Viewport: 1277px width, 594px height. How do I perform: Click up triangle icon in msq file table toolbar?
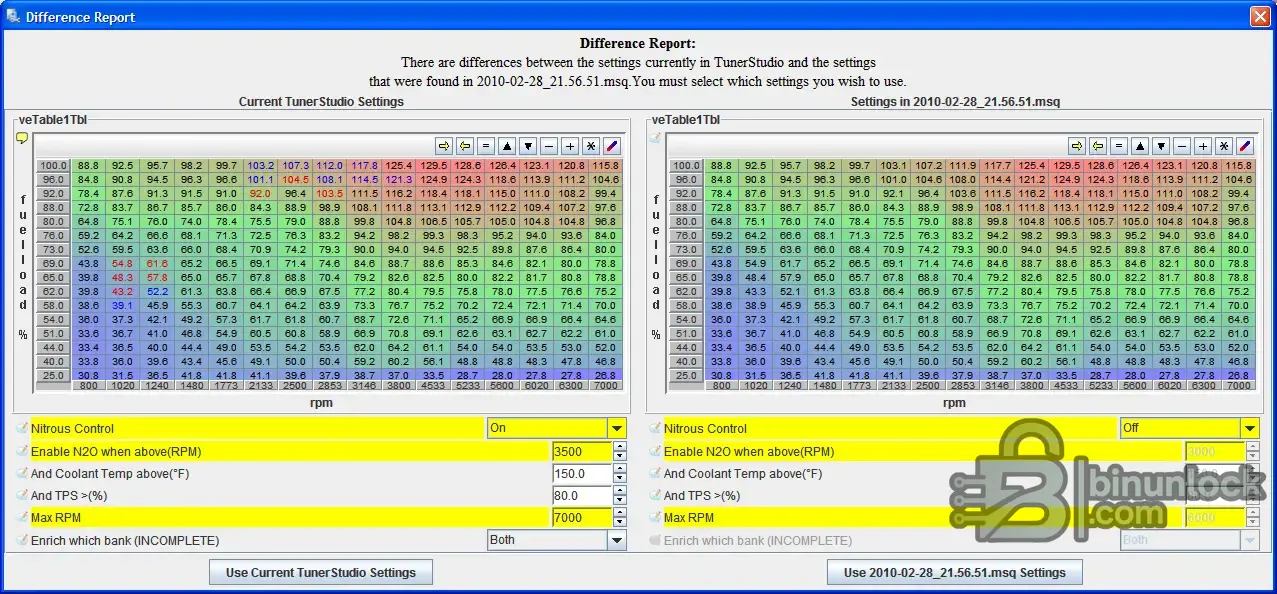click(1140, 145)
